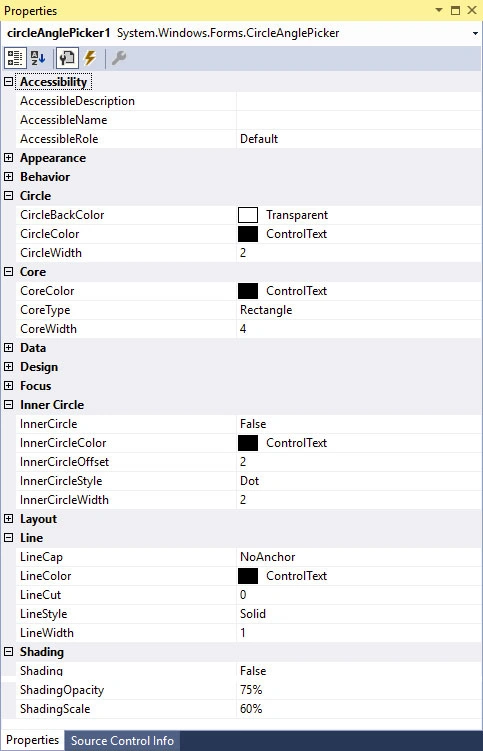Click the CircleBackColor Transparent swatch
483x751 pixels.
pos(248,215)
